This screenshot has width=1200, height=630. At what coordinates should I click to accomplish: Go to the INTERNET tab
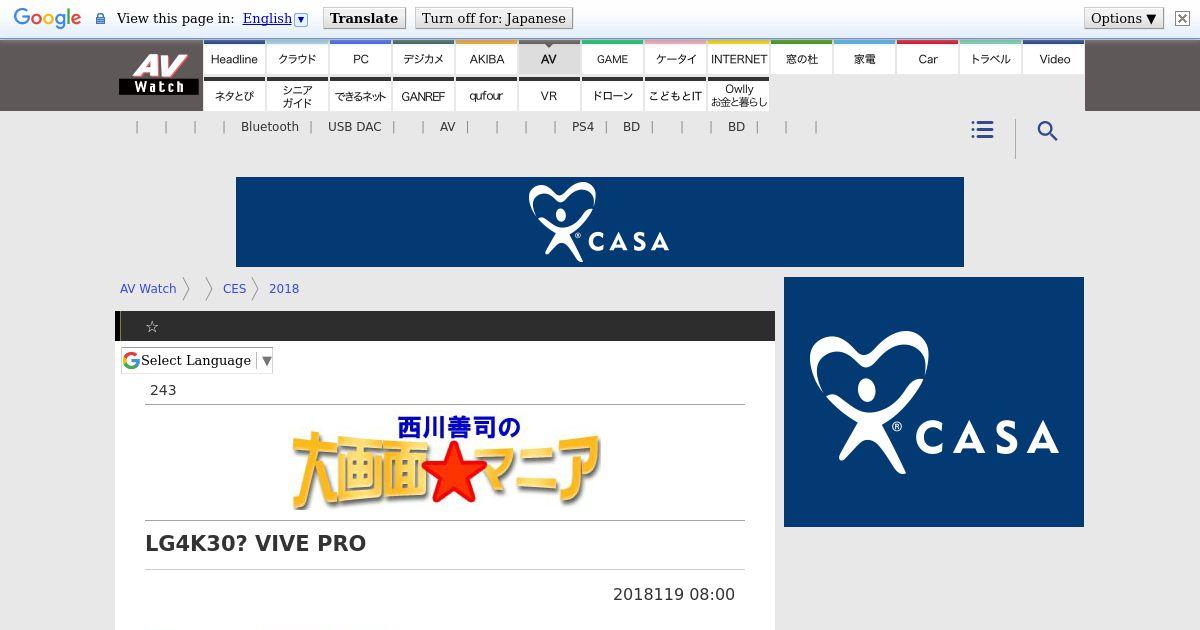[x=739, y=58]
